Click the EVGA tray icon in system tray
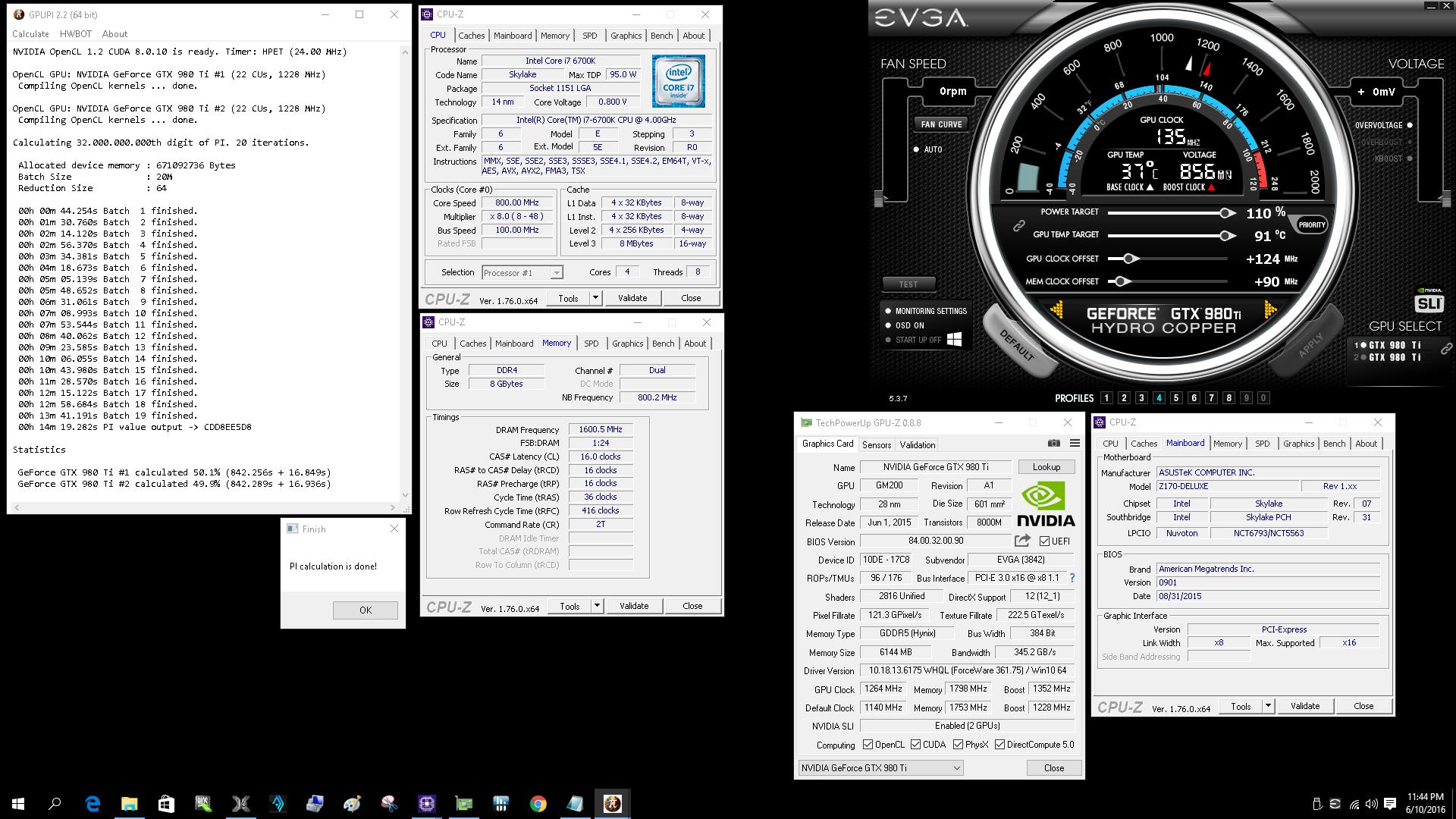The width and height of the screenshot is (1456, 819). click(1335, 804)
